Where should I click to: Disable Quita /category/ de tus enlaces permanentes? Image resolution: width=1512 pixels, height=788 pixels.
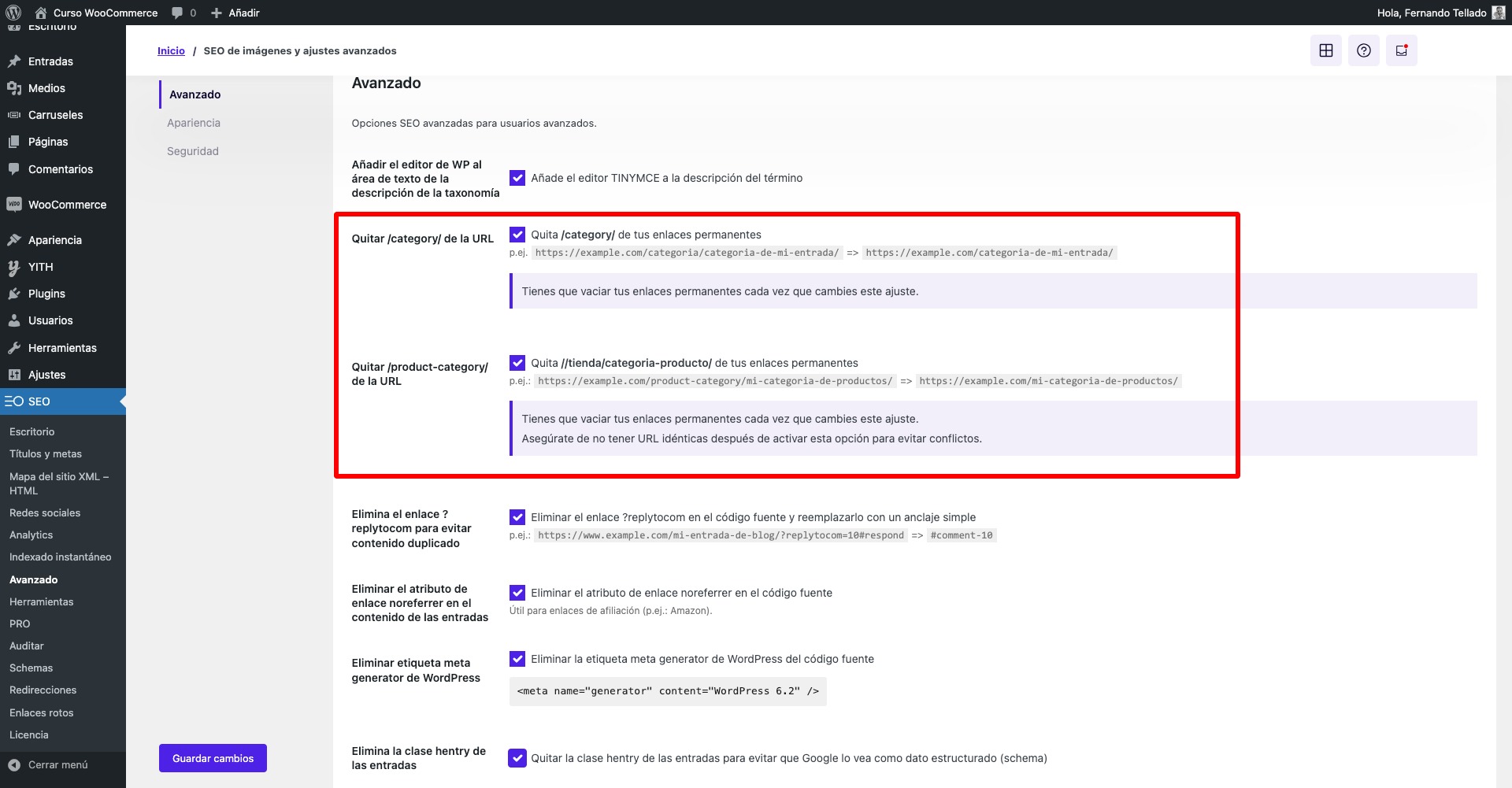517,234
